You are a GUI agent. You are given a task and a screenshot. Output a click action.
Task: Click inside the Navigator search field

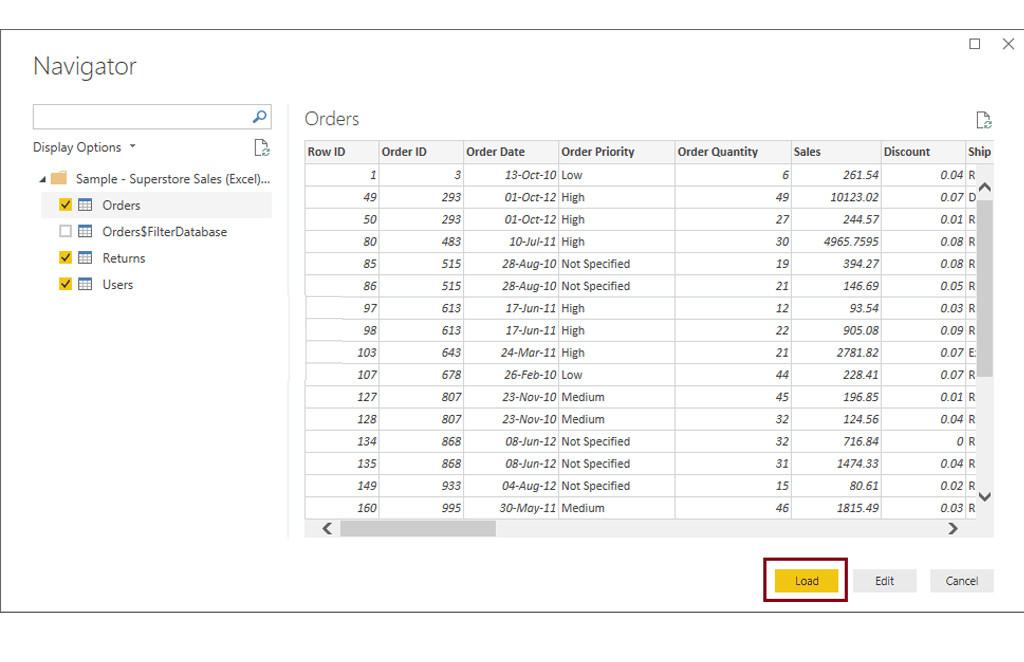(142, 117)
